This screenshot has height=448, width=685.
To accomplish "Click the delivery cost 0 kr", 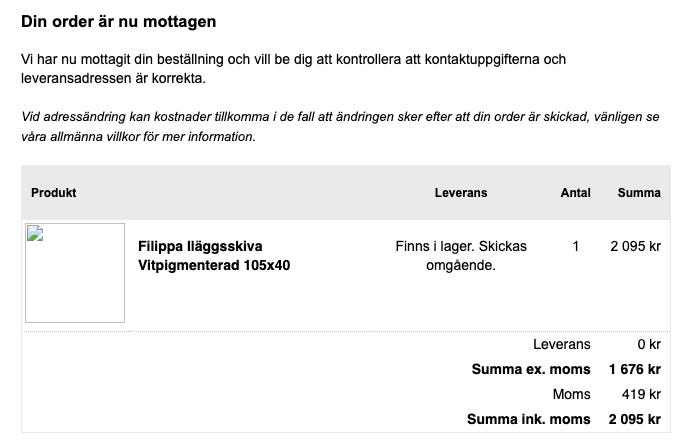I will point(649,344).
